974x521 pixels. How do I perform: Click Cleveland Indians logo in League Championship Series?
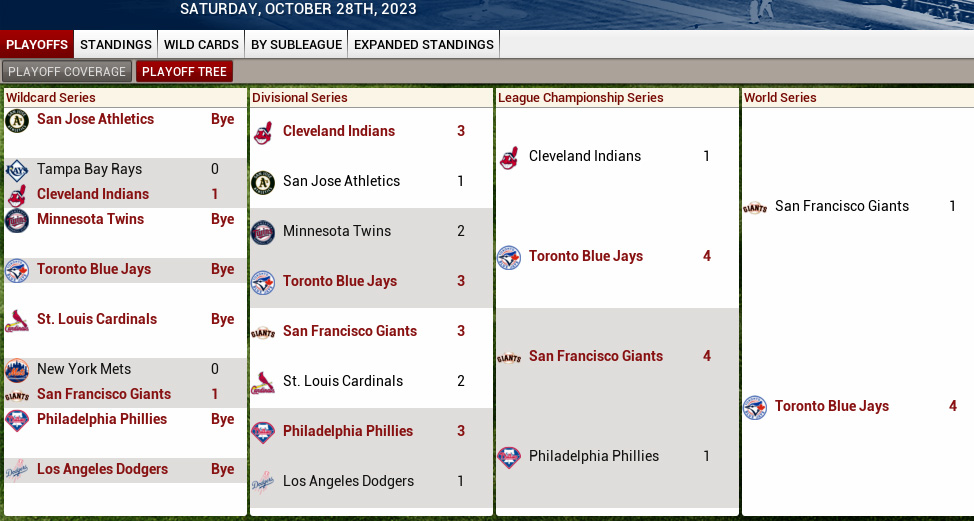coord(509,157)
